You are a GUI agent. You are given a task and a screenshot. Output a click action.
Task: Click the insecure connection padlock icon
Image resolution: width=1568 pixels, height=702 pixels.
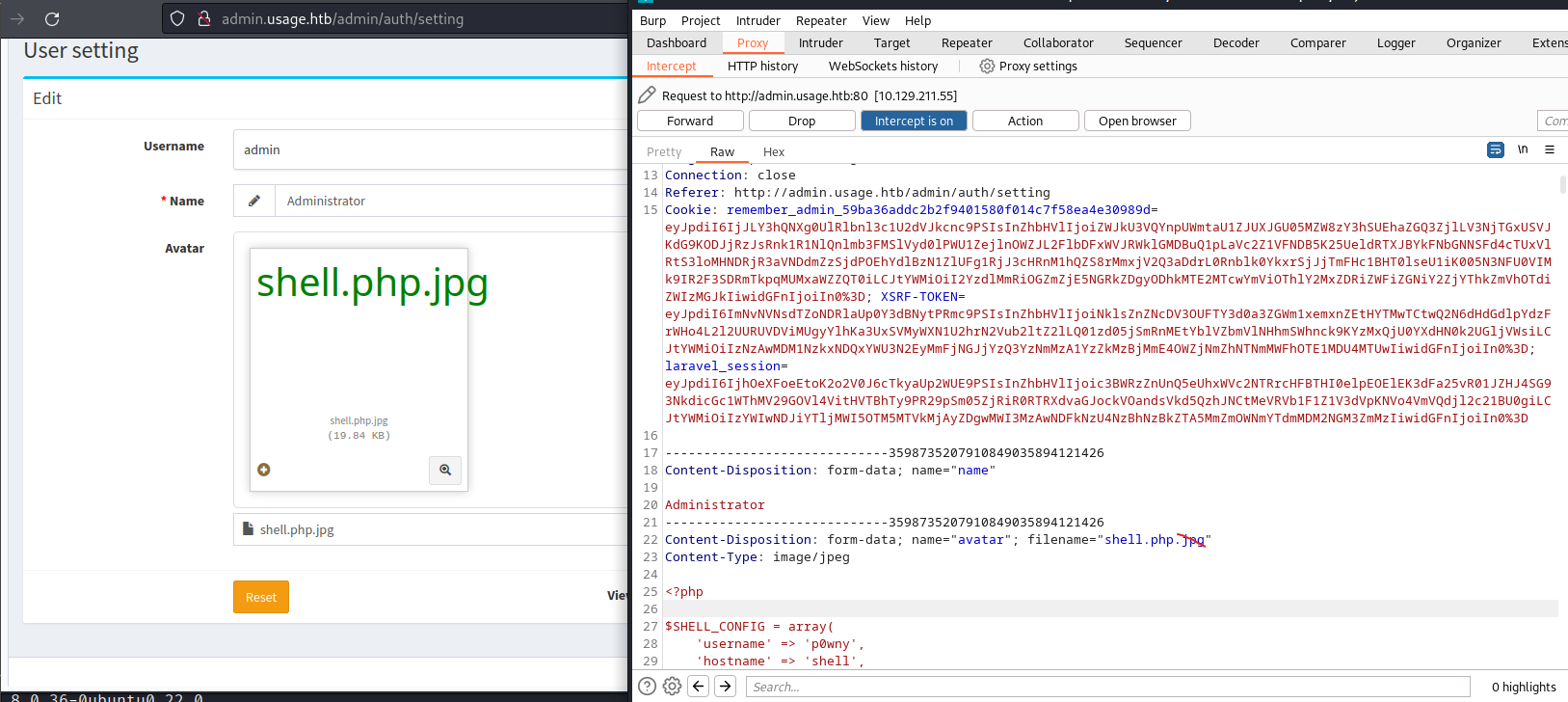click(203, 18)
